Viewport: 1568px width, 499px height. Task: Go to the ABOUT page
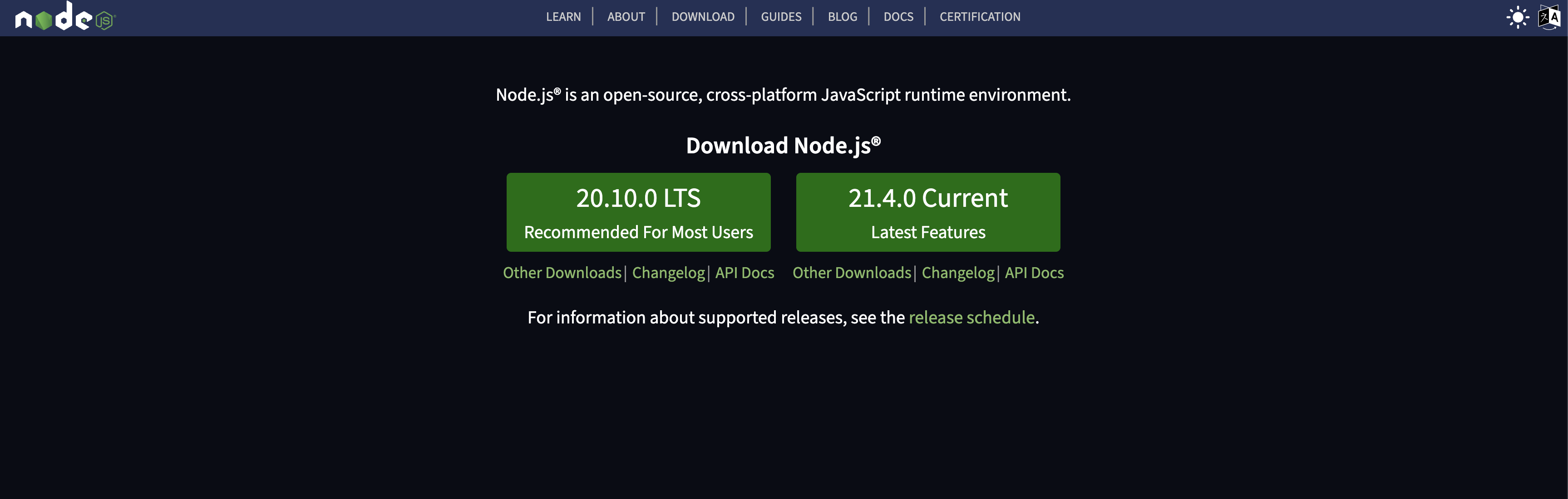(x=626, y=17)
